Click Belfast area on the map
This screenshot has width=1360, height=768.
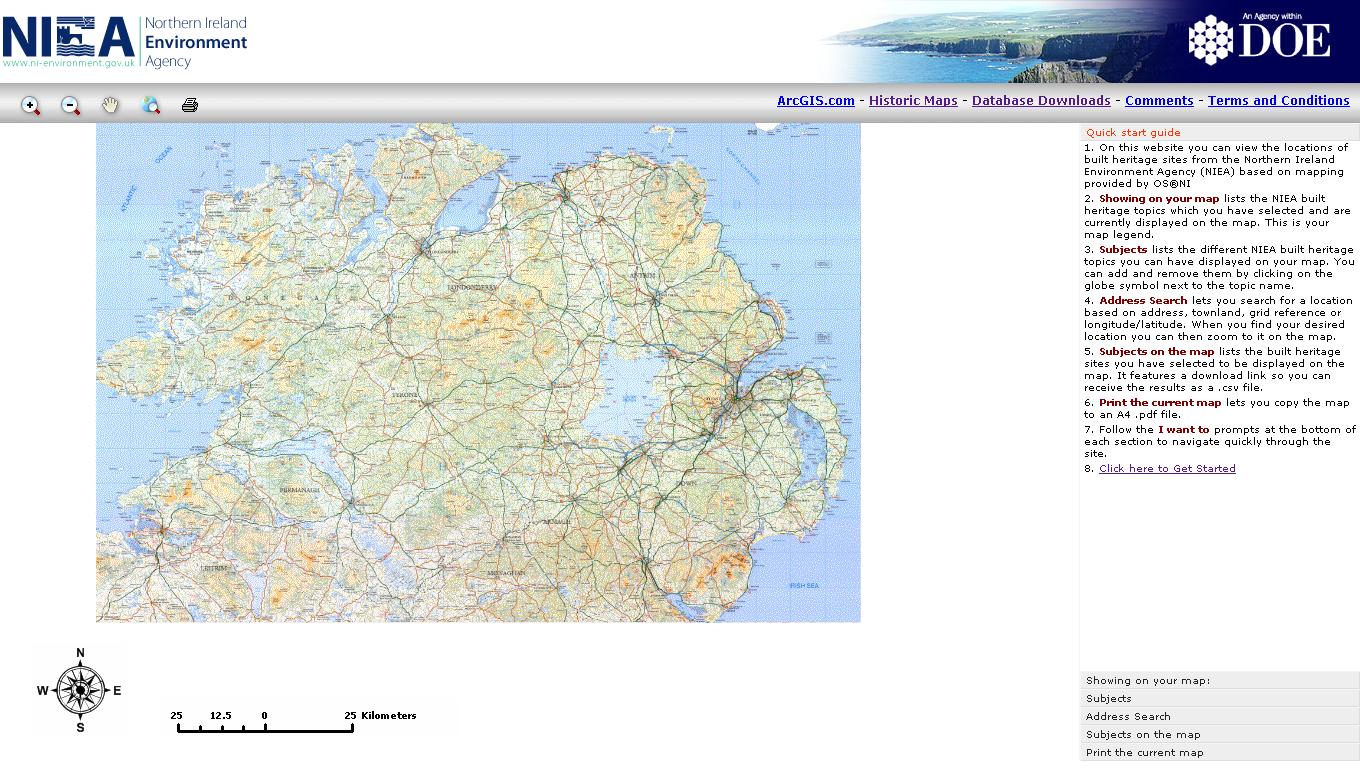coord(737,398)
